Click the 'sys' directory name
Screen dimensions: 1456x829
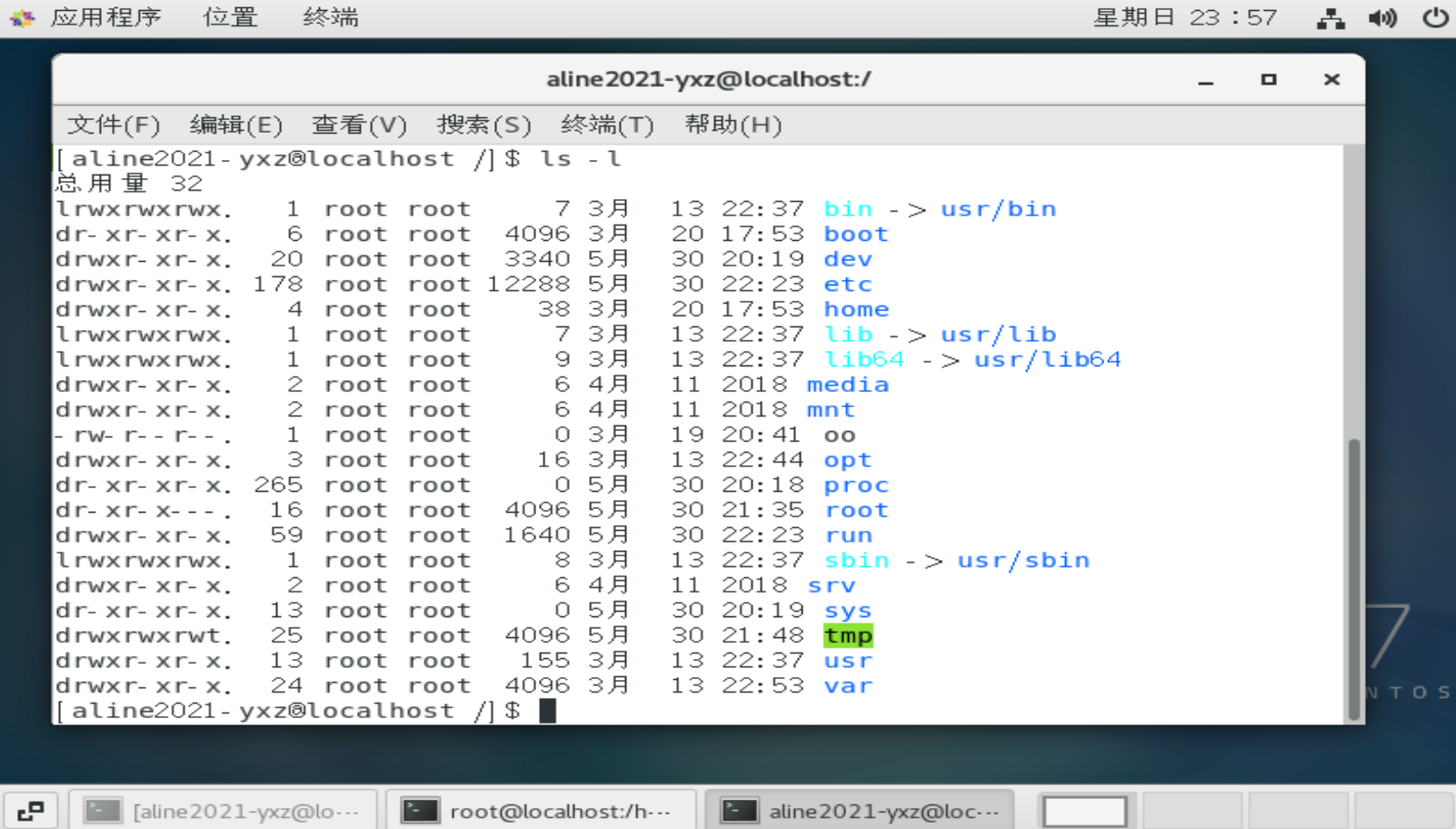848,611
